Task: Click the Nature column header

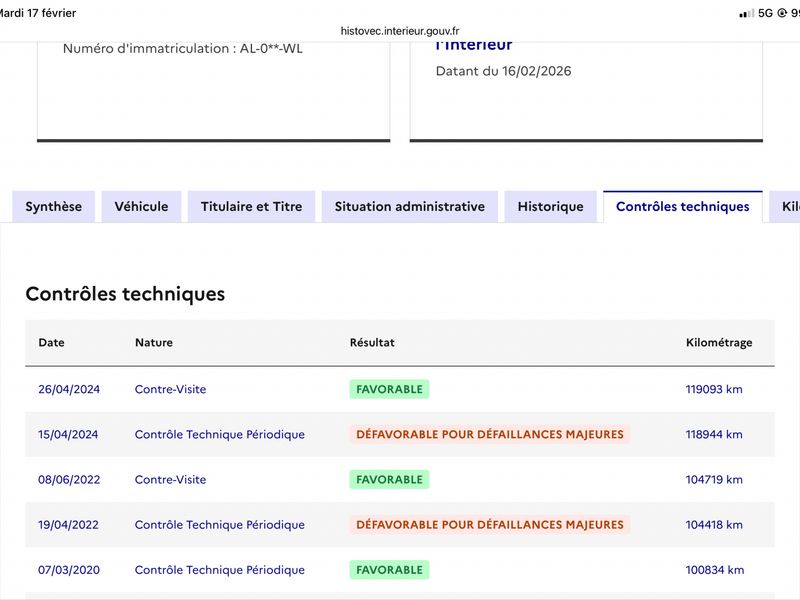Action: 154,342
